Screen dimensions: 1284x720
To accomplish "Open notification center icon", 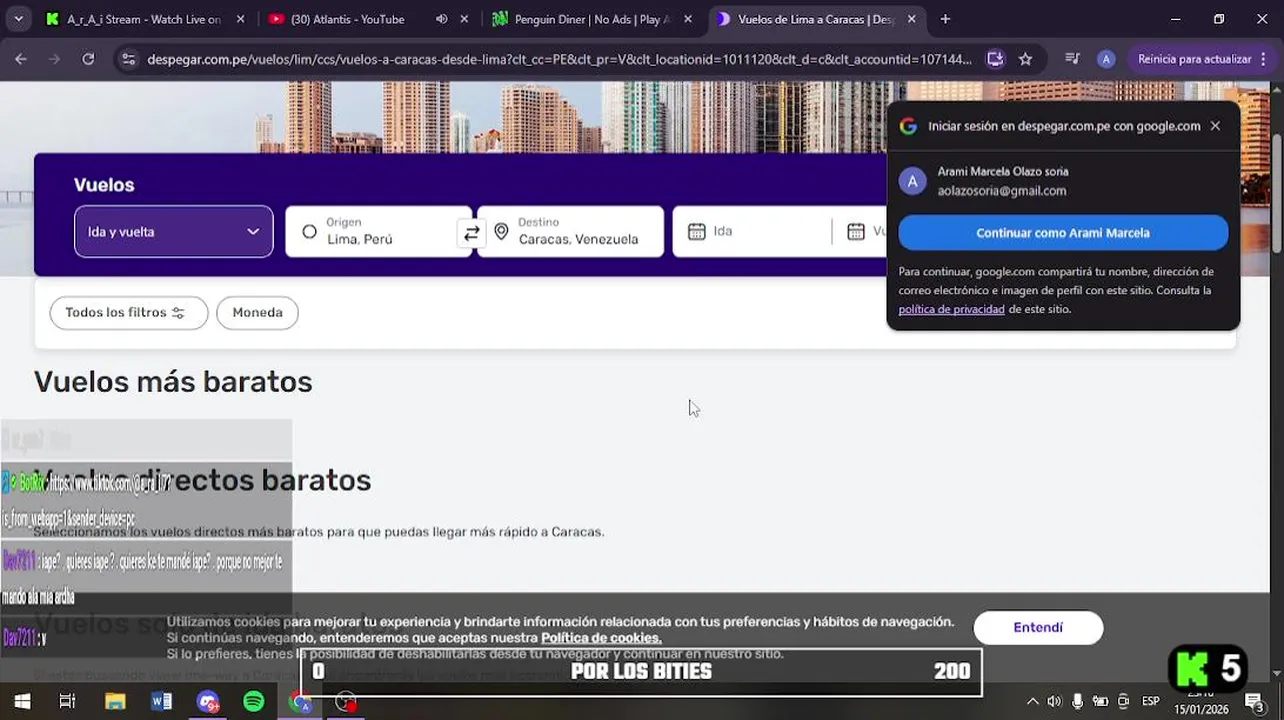I will (1254, 702).
